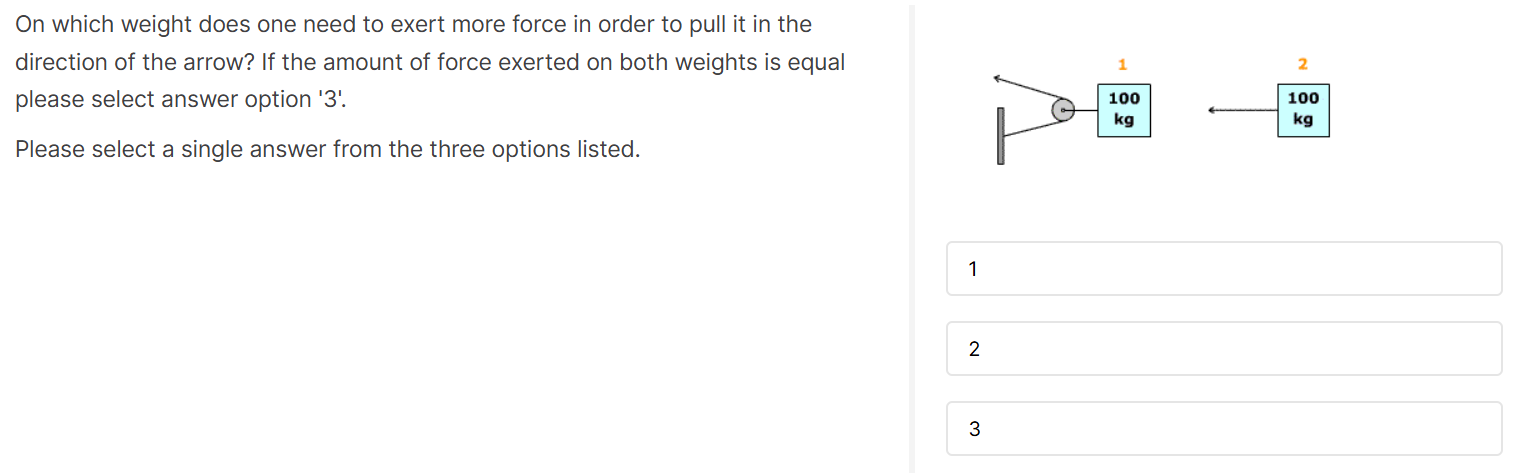The height and width of the screenshot is (473, 1518).
Task: Click the orange "2" label above second weight
Action: pos(1302,64)
